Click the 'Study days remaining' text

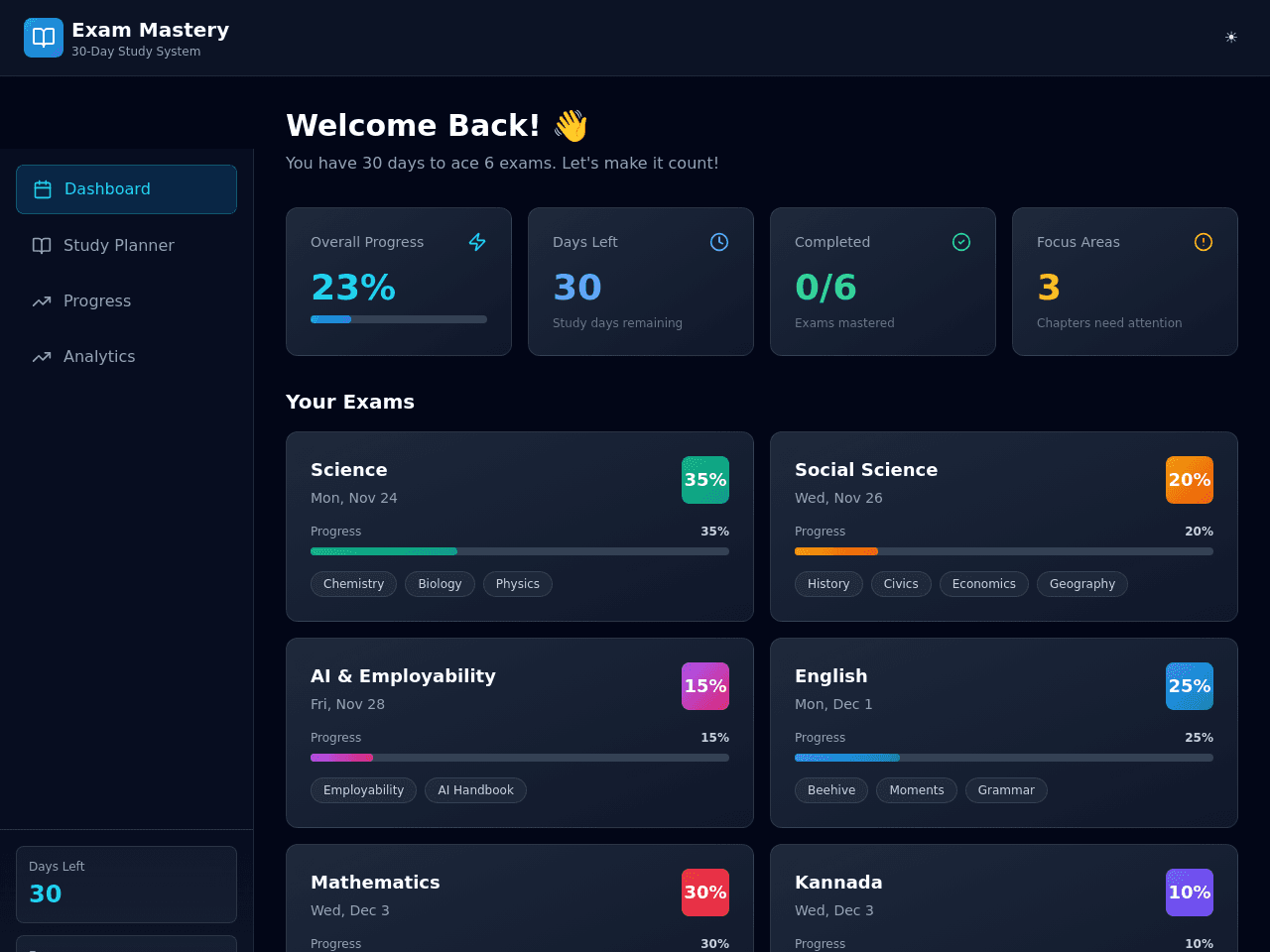[617, 323]
